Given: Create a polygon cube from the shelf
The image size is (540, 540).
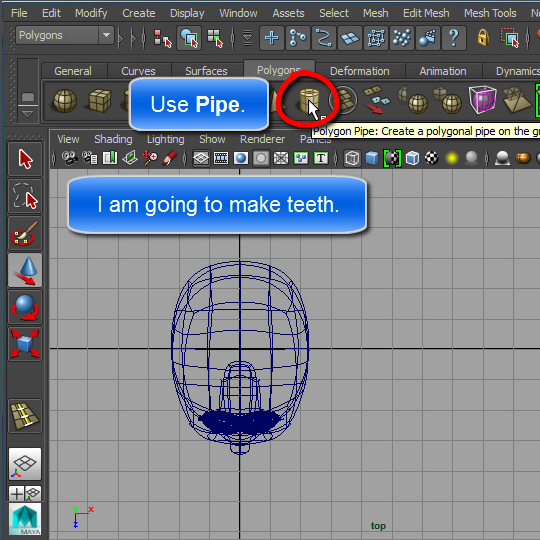Looking at the screenshot, I should (x=100, y=101).
